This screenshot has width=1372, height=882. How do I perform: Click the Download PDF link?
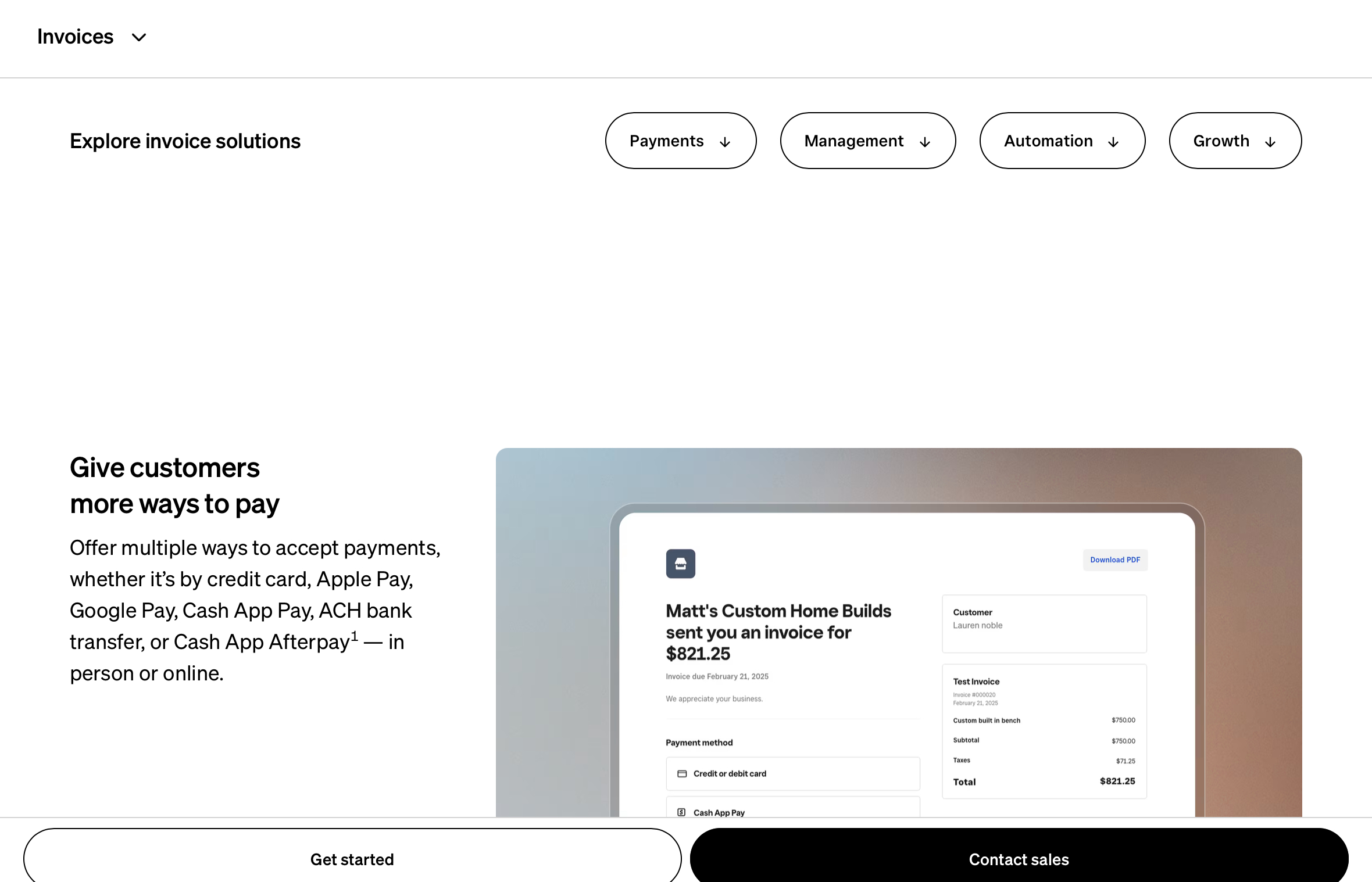1114,560
